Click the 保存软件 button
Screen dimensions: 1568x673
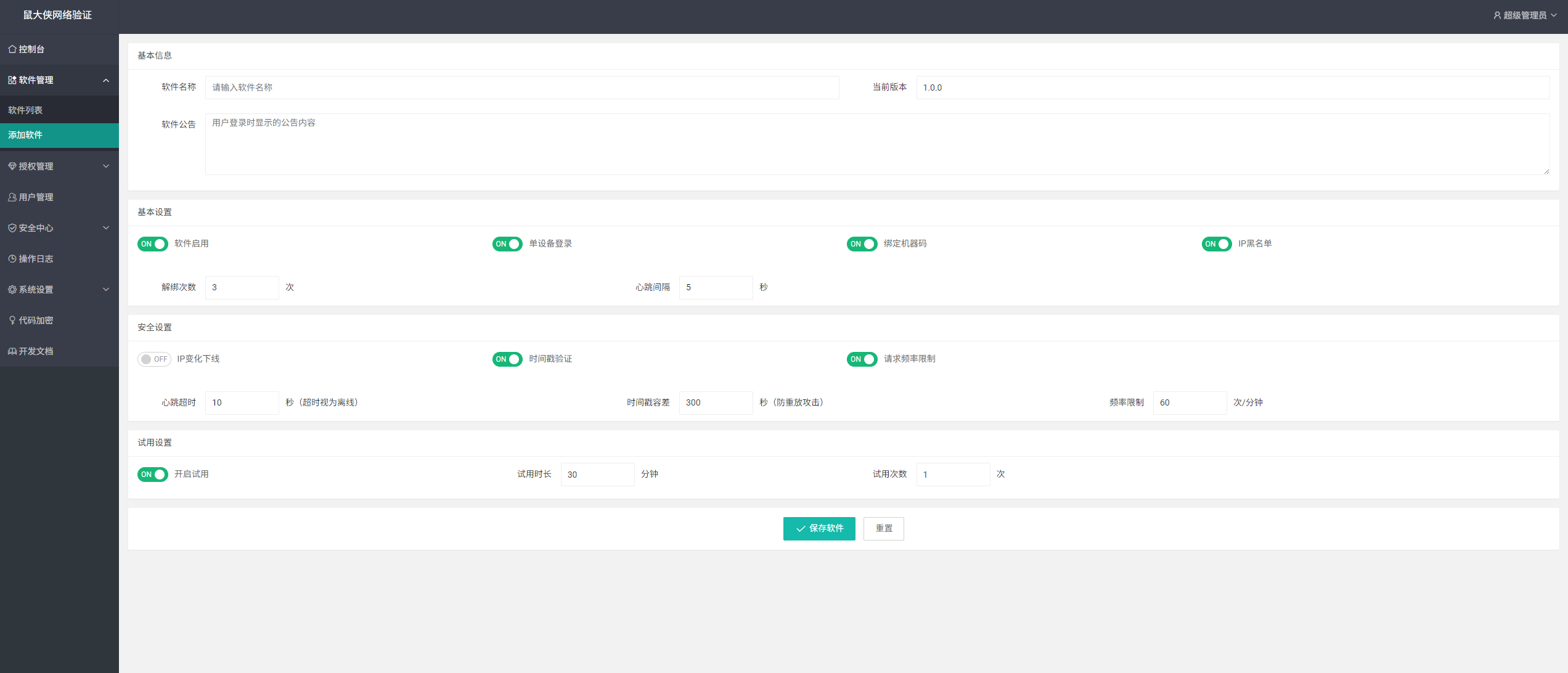pos(819,529)
